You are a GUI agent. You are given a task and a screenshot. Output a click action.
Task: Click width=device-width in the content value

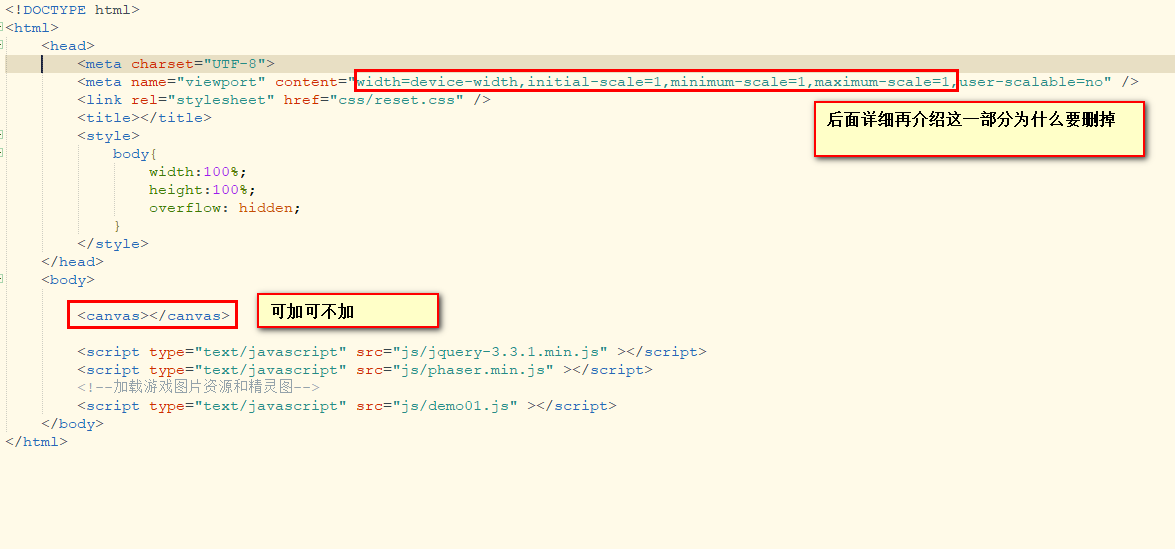pyautogui.click(x=438, y=82)
